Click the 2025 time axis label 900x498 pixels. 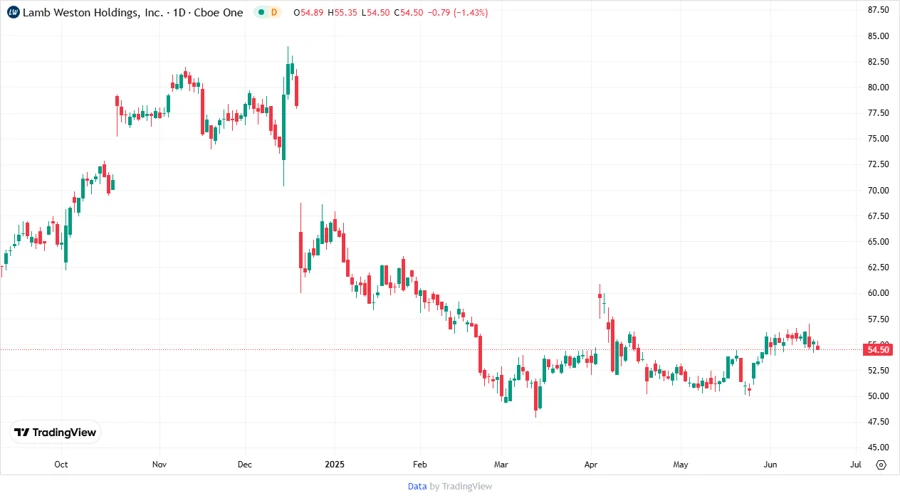[x=335, y=464]
